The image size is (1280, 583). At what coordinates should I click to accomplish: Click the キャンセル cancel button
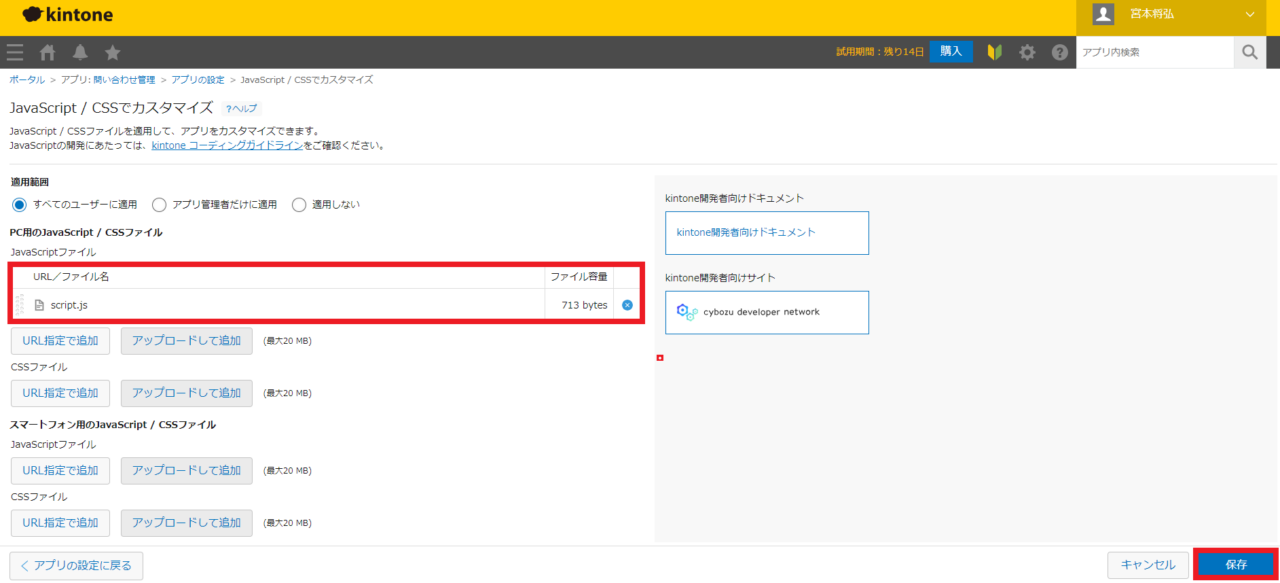pos(1147,564)
